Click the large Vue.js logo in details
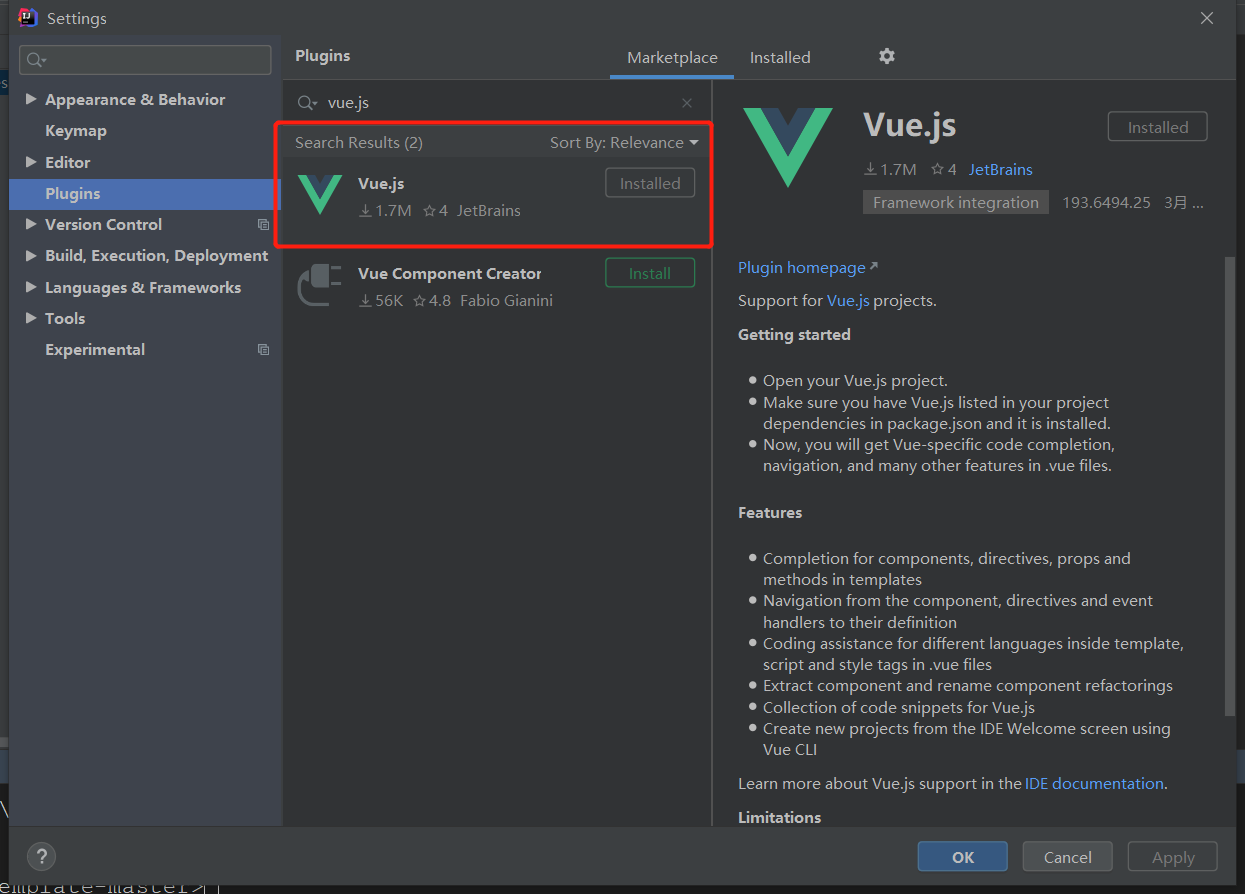 (788, 147)
